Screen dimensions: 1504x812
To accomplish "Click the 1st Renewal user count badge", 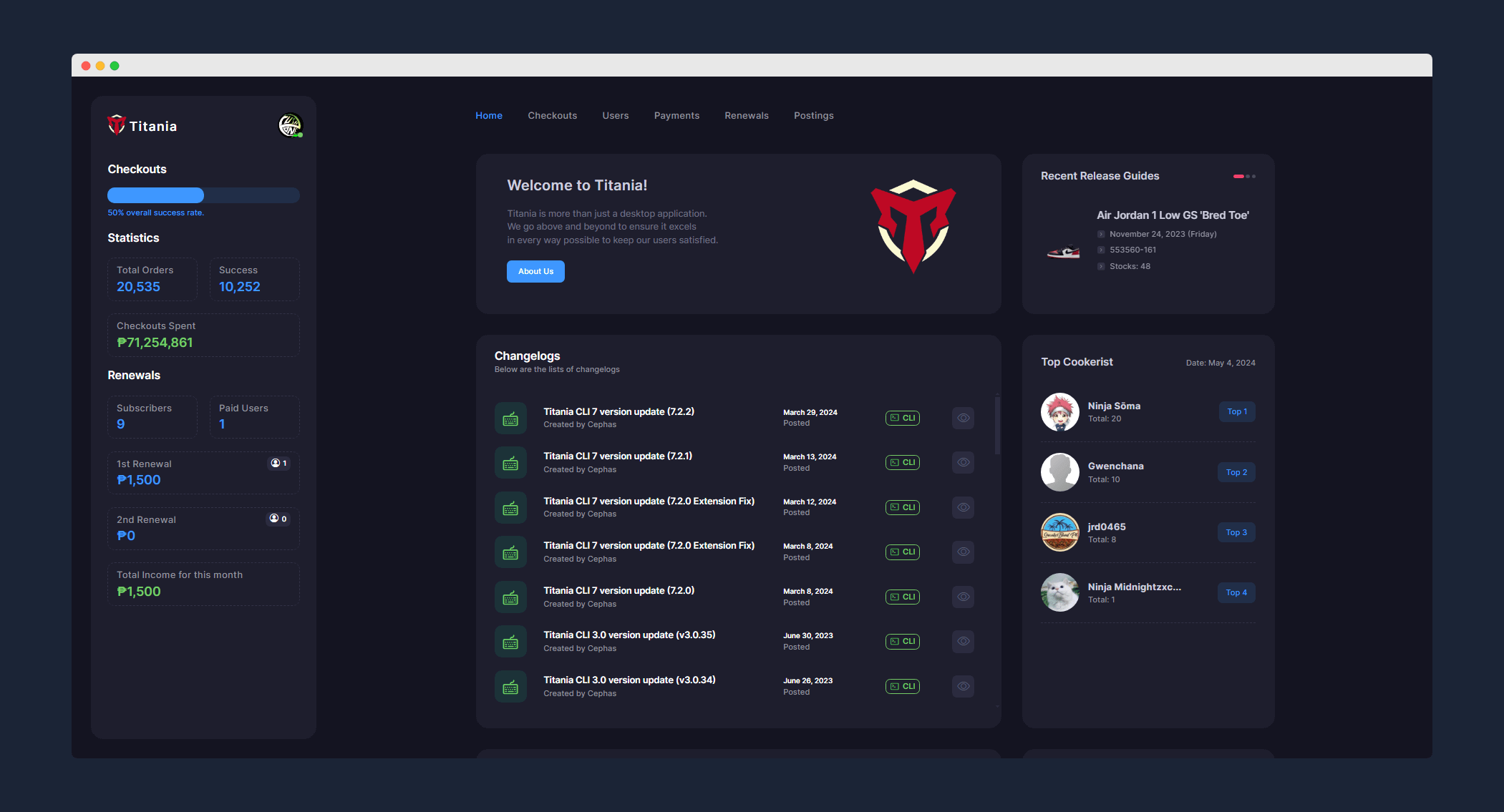I will pos(278,463).
